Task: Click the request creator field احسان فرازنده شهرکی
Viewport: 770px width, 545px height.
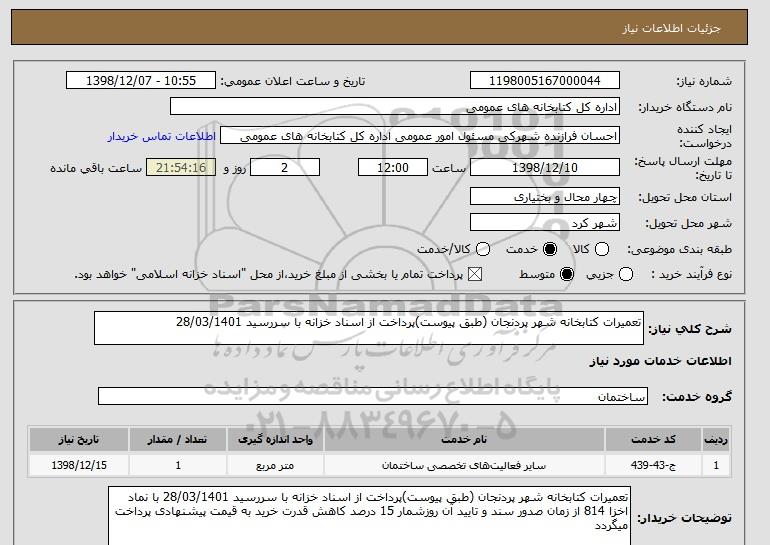Action: click(x=420, y=136)
